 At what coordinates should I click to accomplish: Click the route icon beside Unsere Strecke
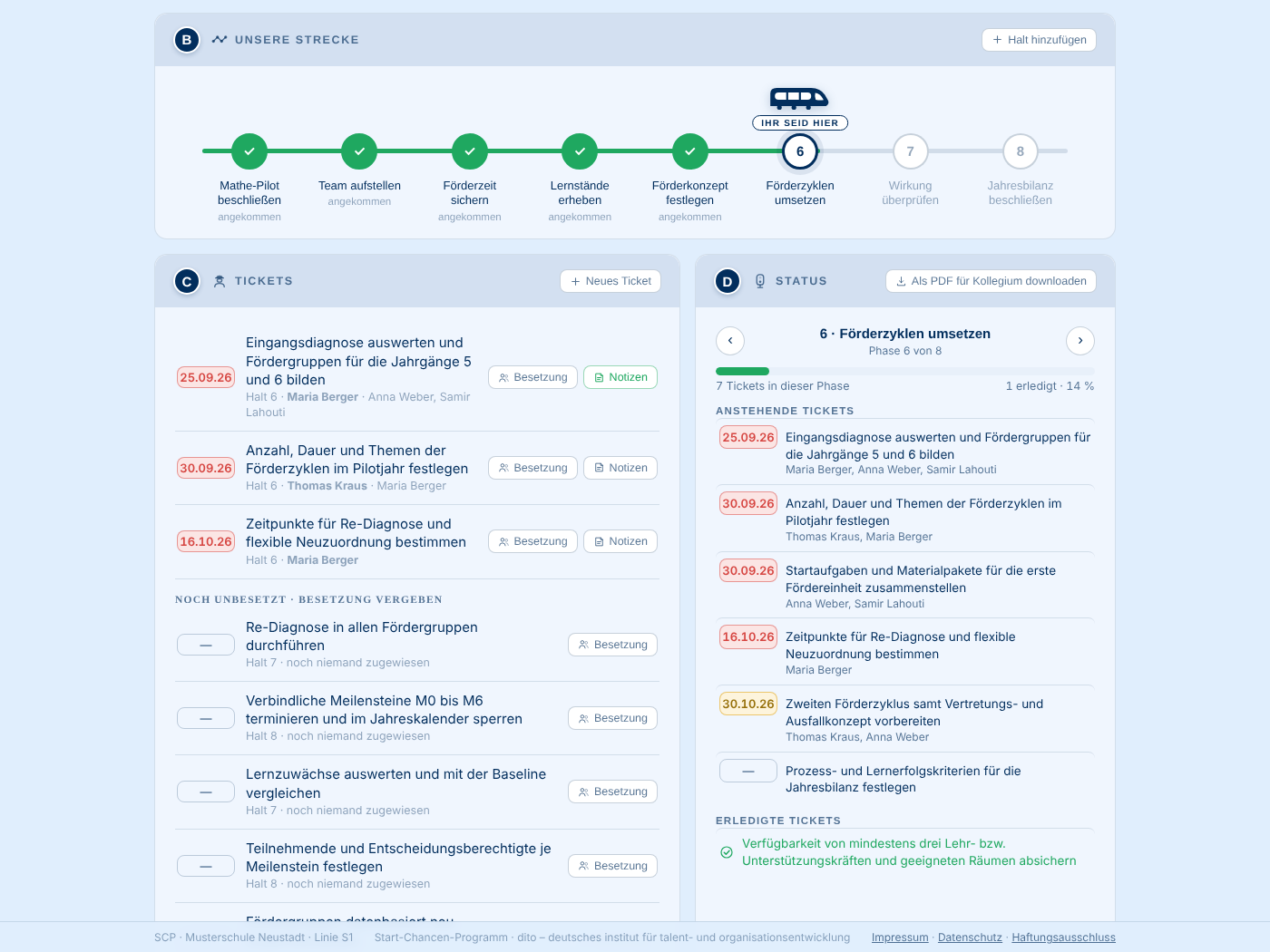(x=220, y=40)
